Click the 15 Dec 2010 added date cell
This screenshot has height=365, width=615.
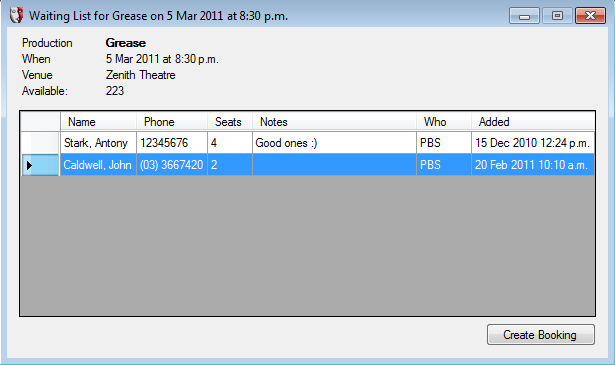(x=533, y=143)
